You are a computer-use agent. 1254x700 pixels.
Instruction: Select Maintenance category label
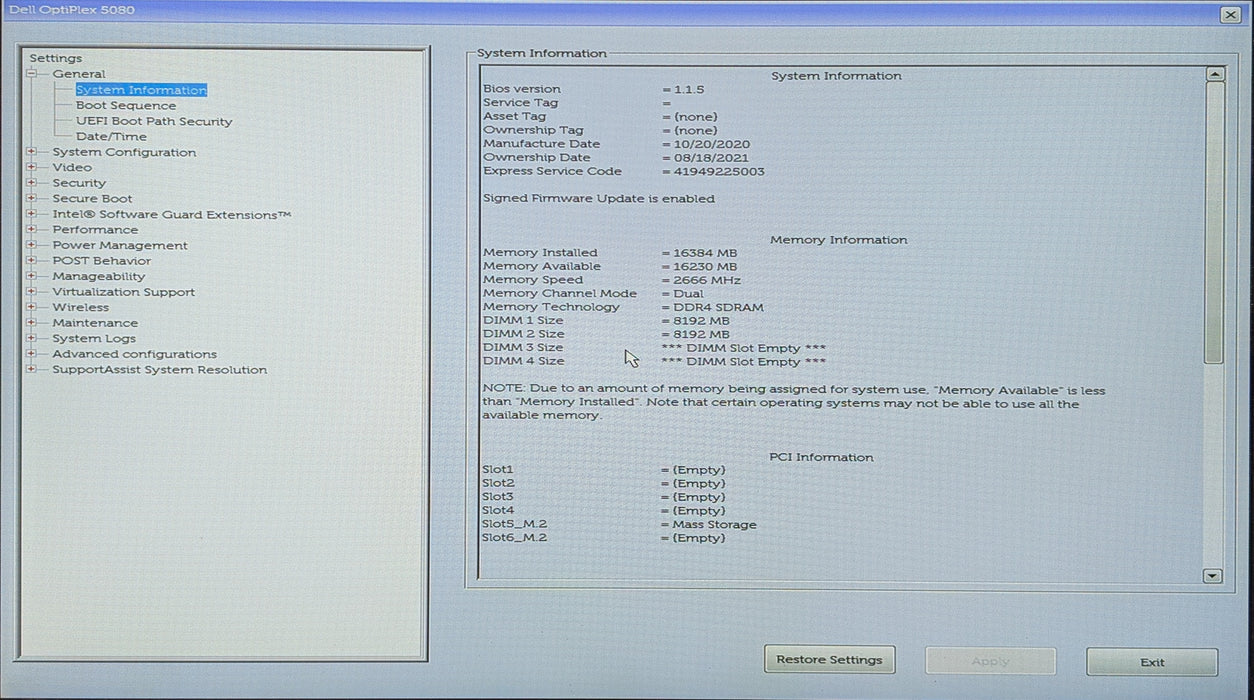pyautogui.click(x=95, y=323)
